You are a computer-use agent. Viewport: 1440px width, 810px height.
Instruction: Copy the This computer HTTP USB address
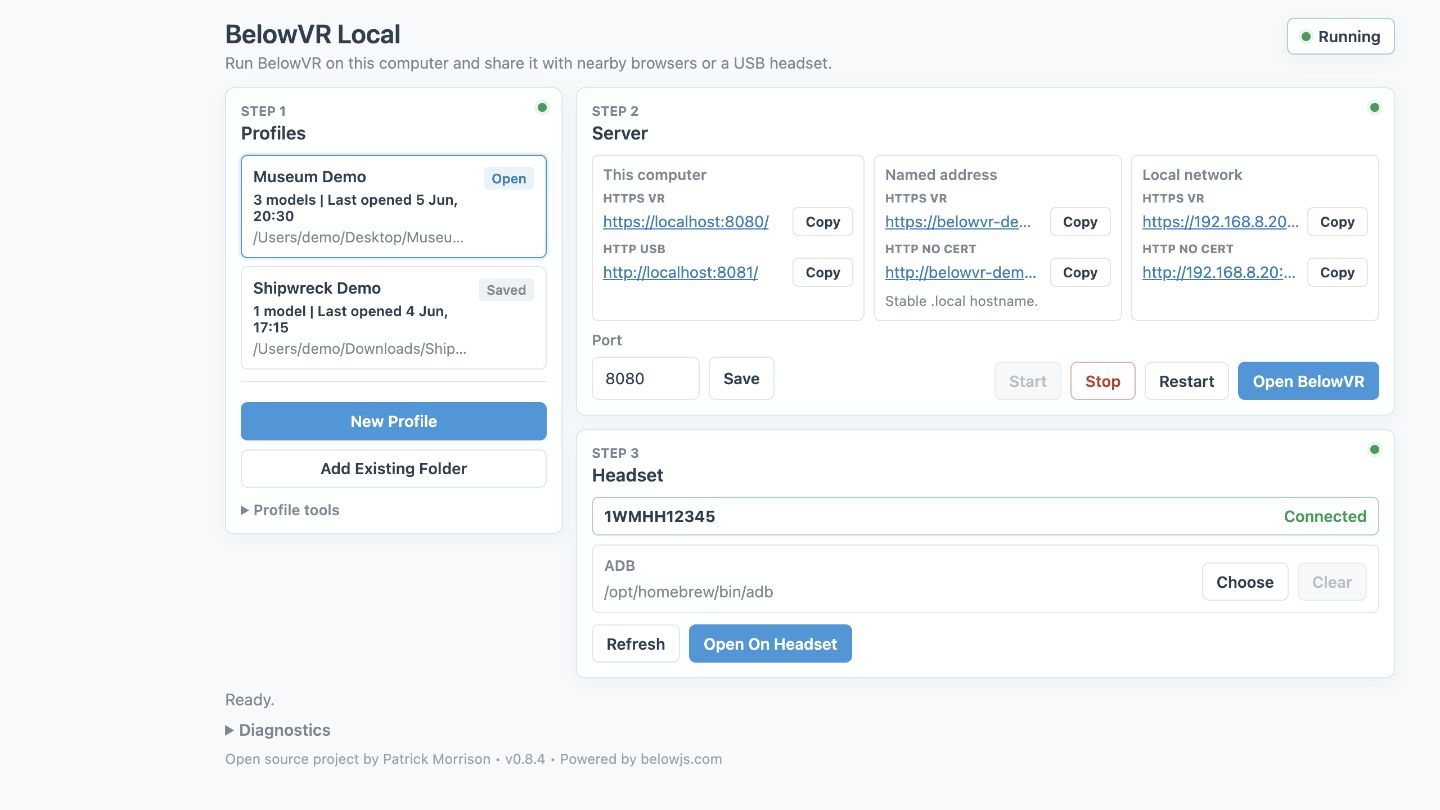click(822, 272)
